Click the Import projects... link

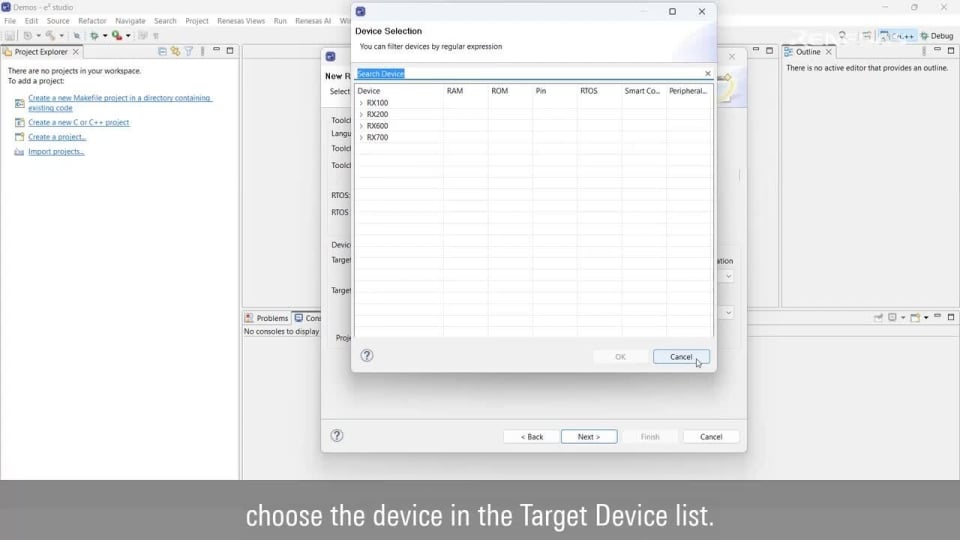[x=56, y=152]
